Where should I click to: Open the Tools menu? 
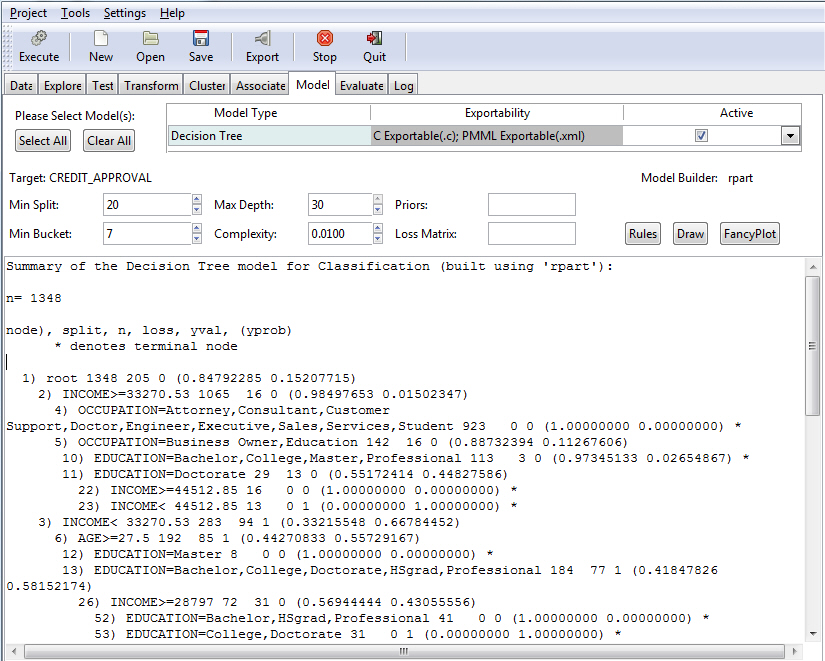point(75,13)
